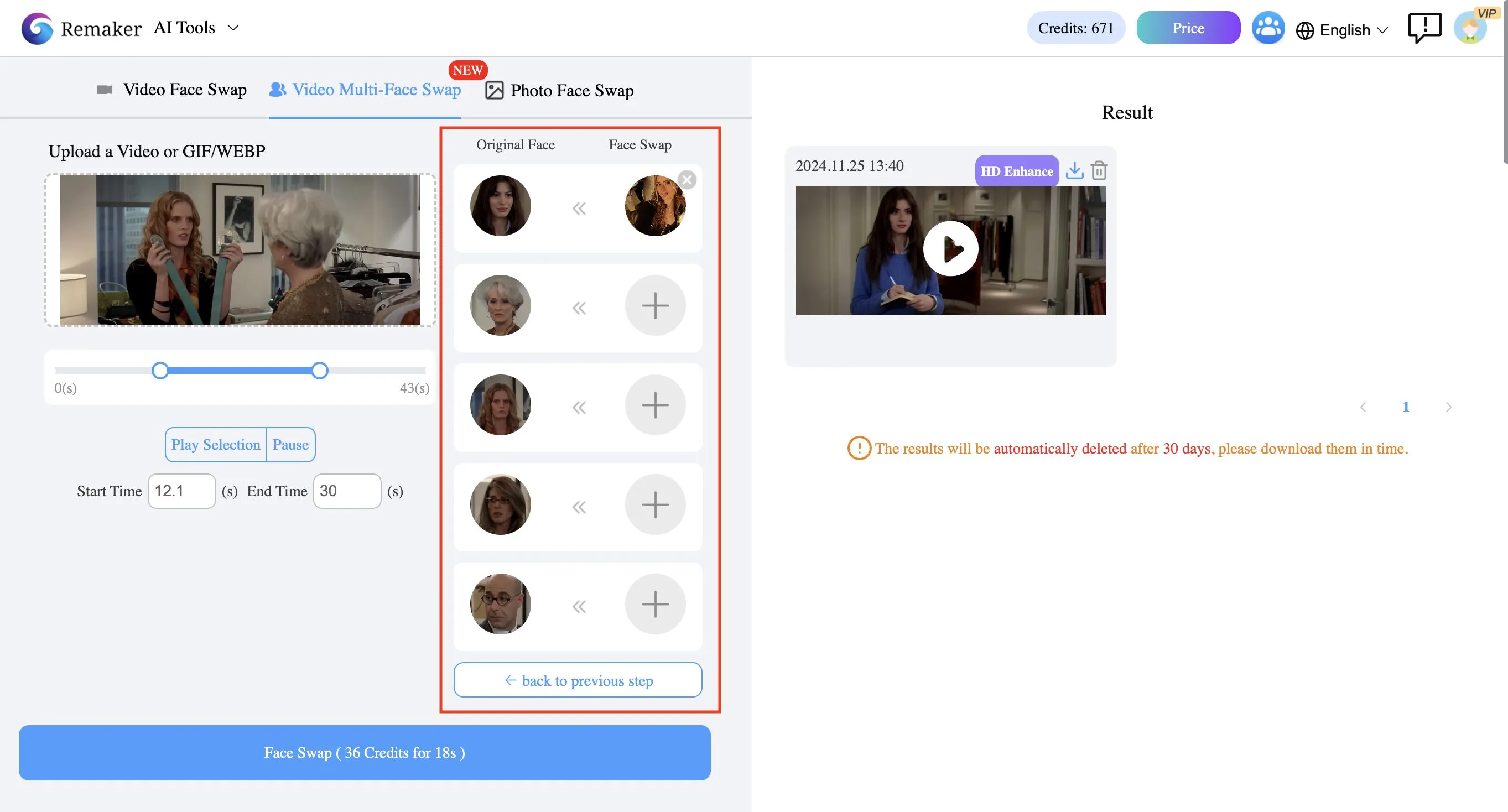The width and height of the screenshot is (1508, 812).
Task: Go to previous results page
Action: (x=1363, y=407)
